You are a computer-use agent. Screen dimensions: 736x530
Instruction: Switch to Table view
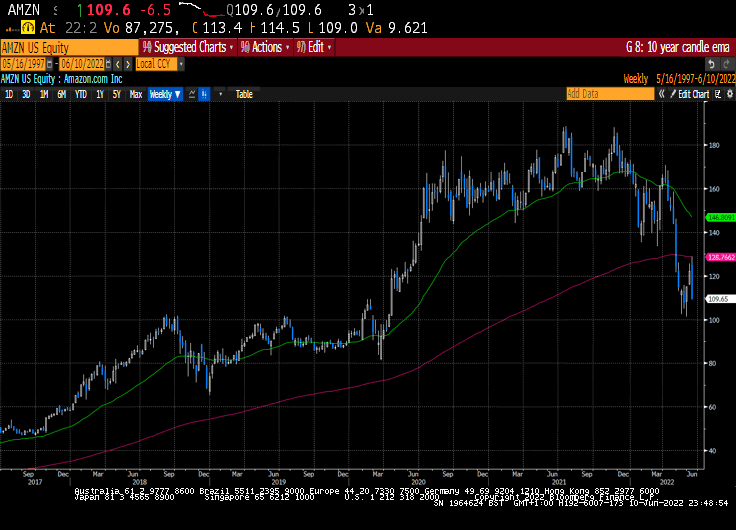coord(244,94)
